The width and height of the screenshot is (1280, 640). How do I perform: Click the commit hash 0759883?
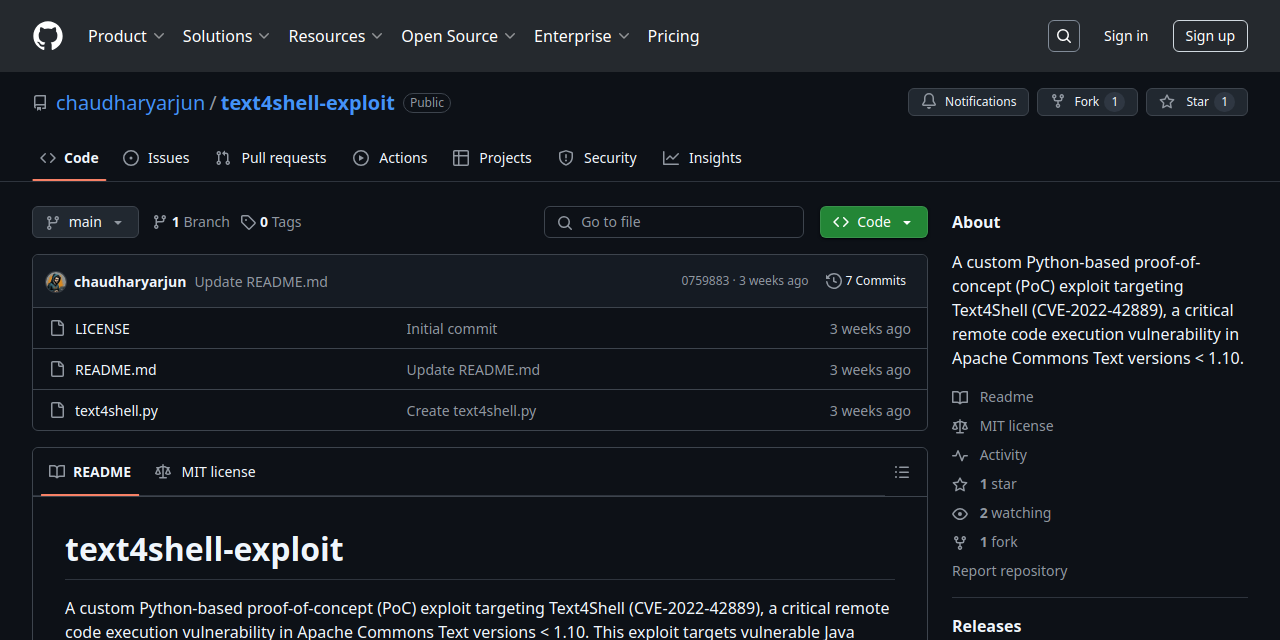point(705,281)
